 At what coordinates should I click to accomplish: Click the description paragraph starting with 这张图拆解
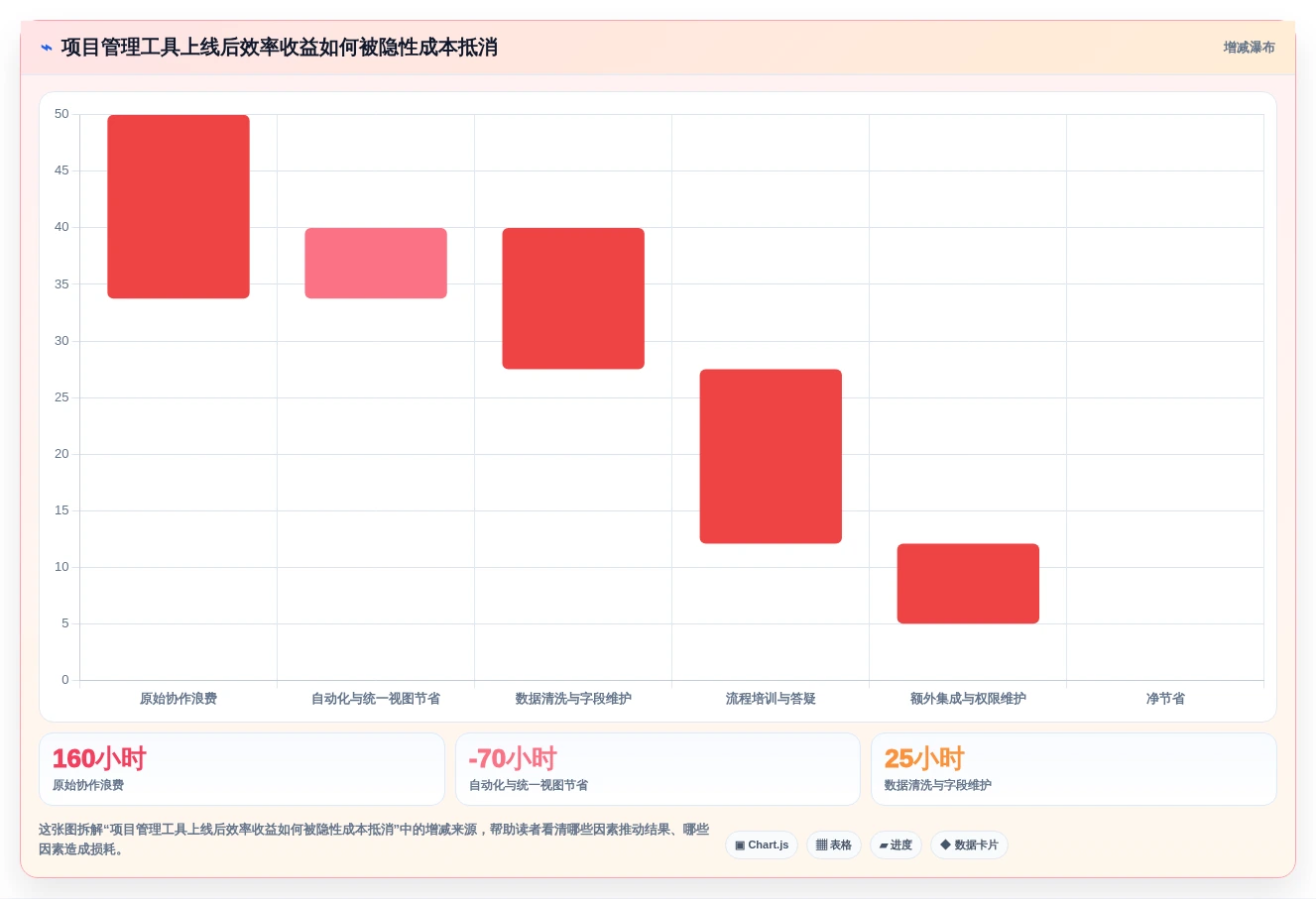coord(374,840)
